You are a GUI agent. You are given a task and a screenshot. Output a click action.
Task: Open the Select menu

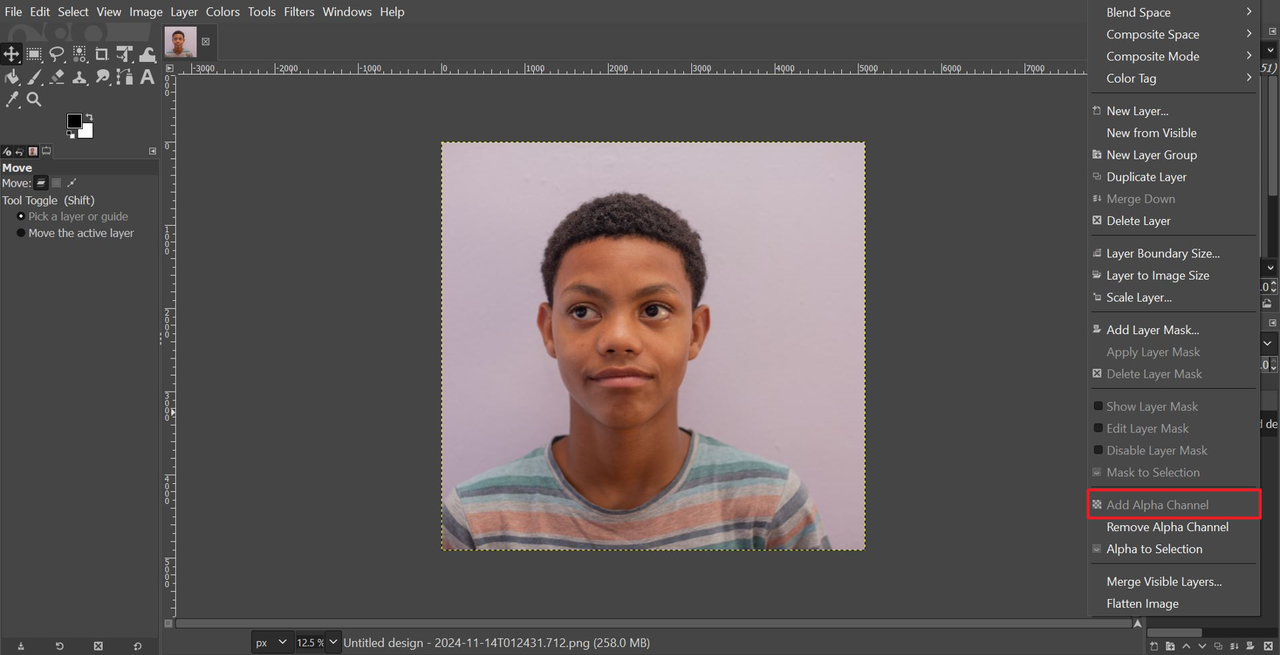pos(73,12)
